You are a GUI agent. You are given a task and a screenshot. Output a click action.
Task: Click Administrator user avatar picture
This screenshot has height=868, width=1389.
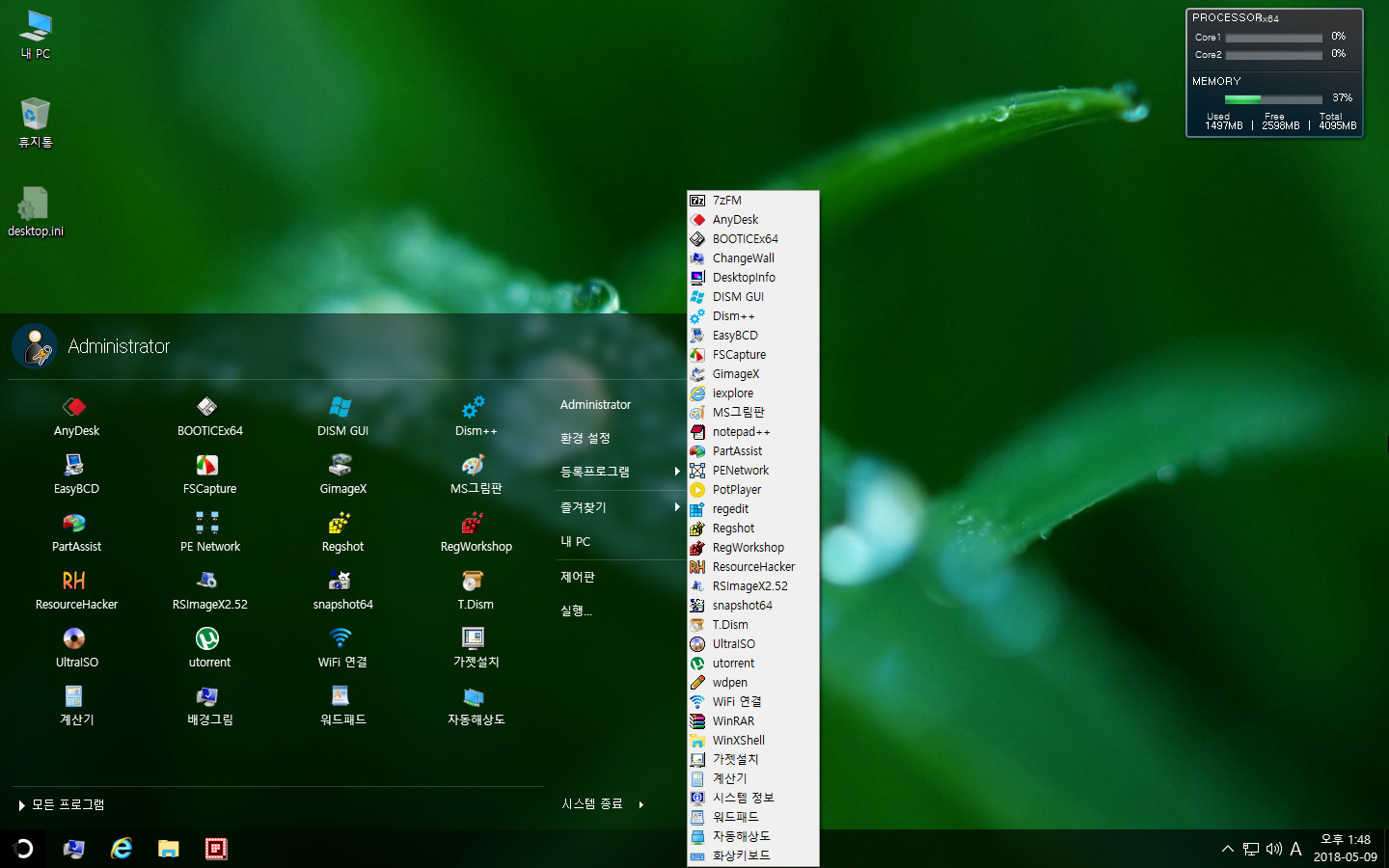[35, 346]
